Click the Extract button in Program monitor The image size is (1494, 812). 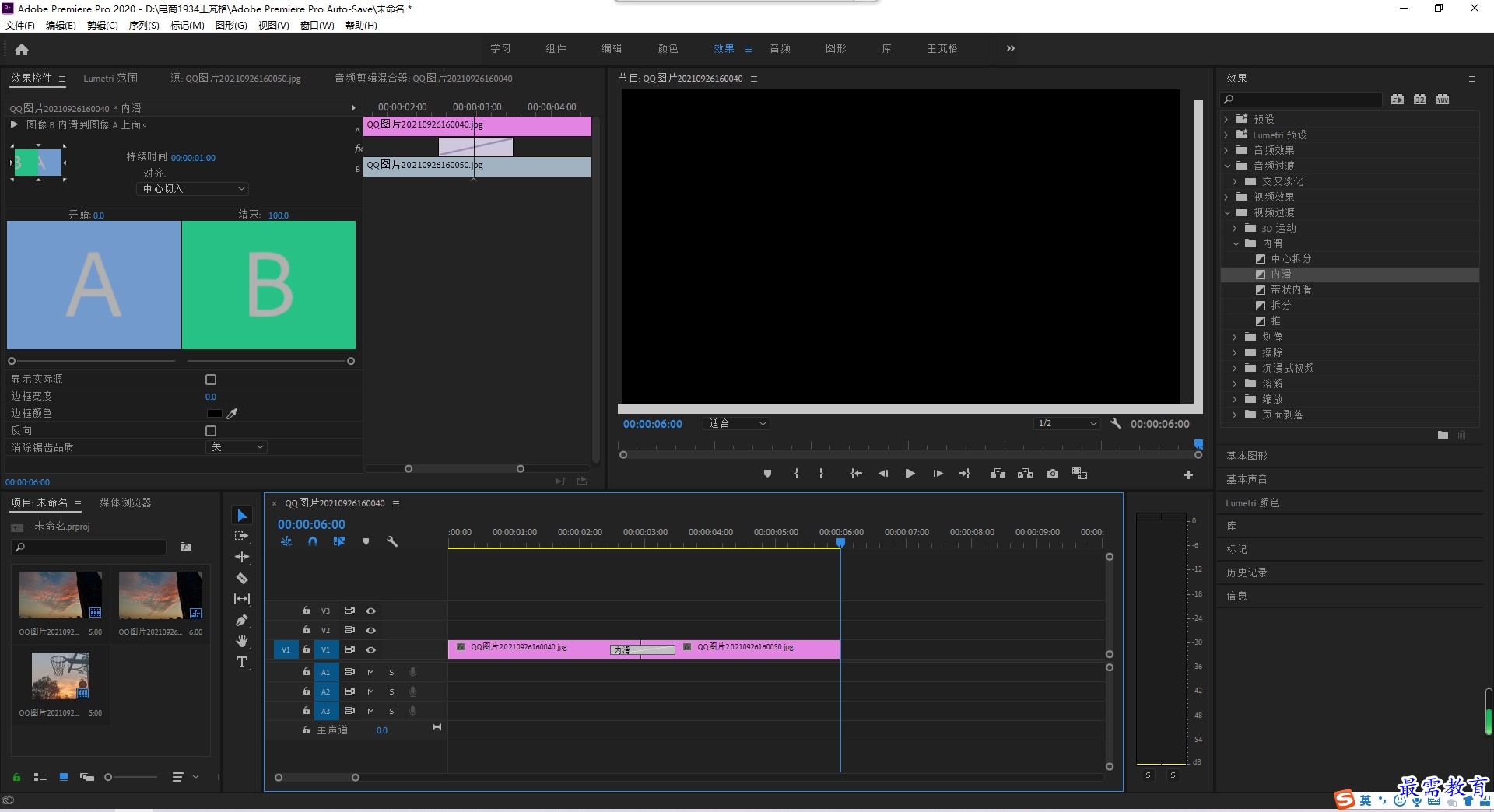coord(1025,474)
